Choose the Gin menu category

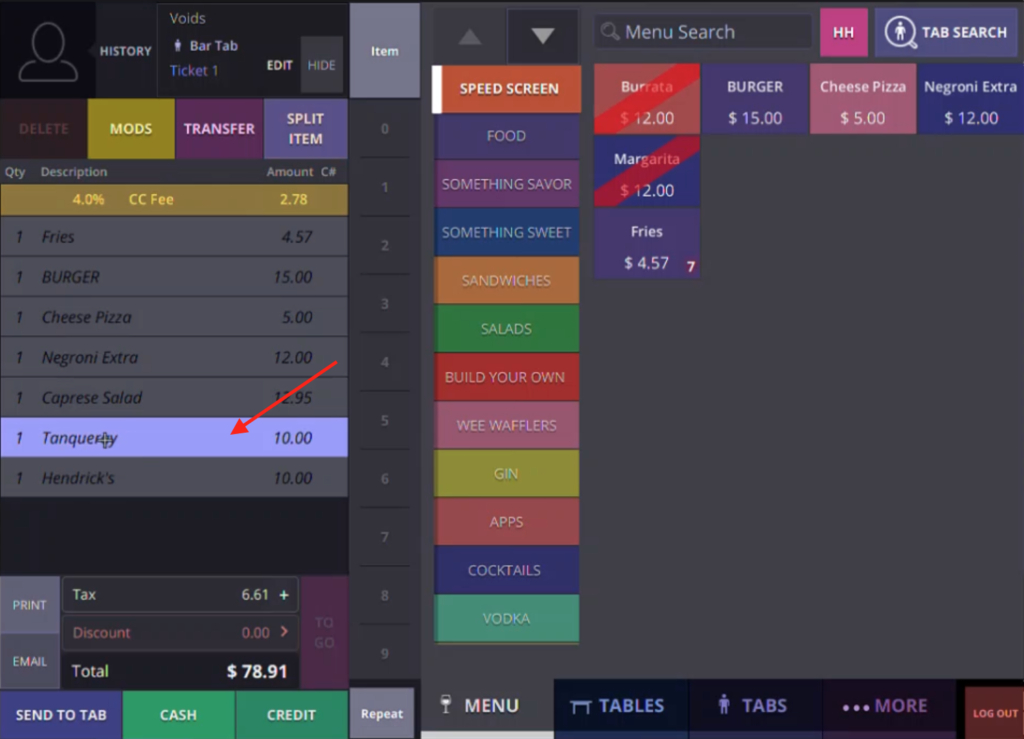coord(505,474)
